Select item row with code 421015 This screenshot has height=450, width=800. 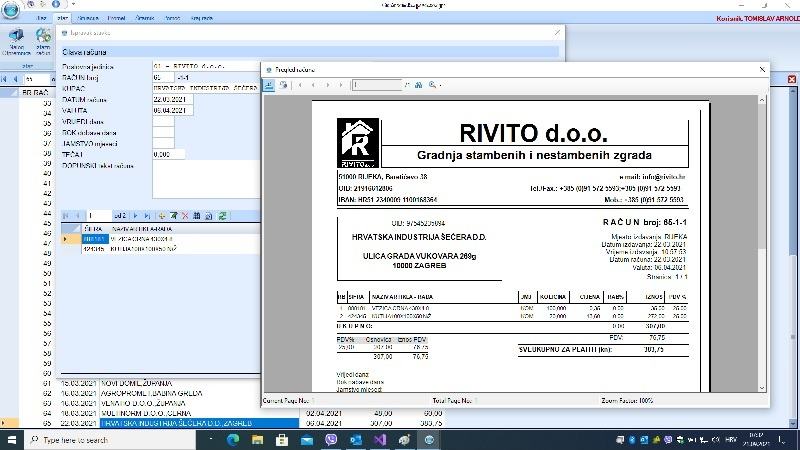(x=161, y=249)
